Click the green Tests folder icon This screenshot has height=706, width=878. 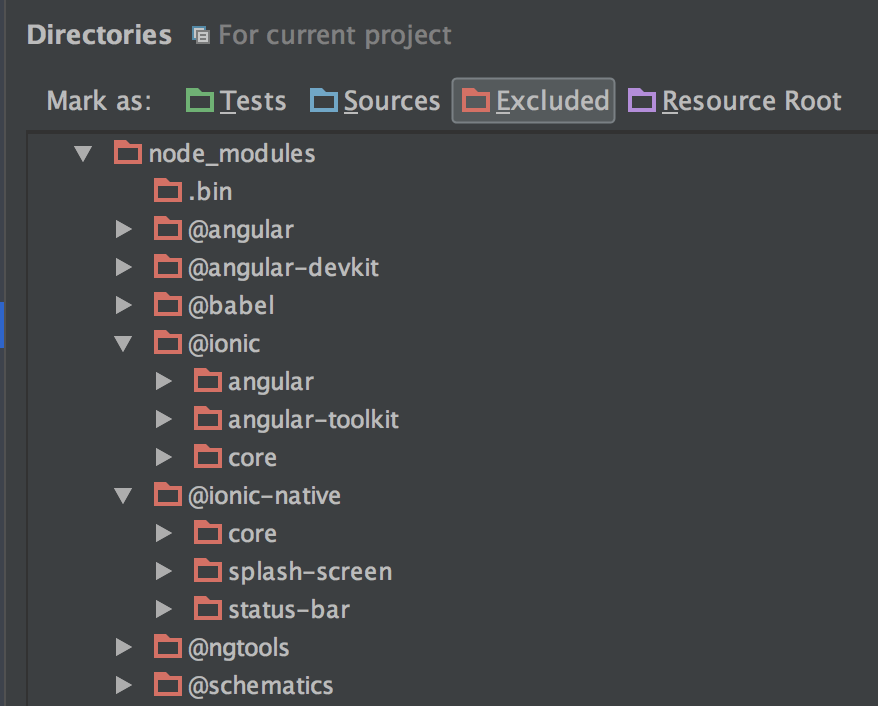(x=200, y=101)
